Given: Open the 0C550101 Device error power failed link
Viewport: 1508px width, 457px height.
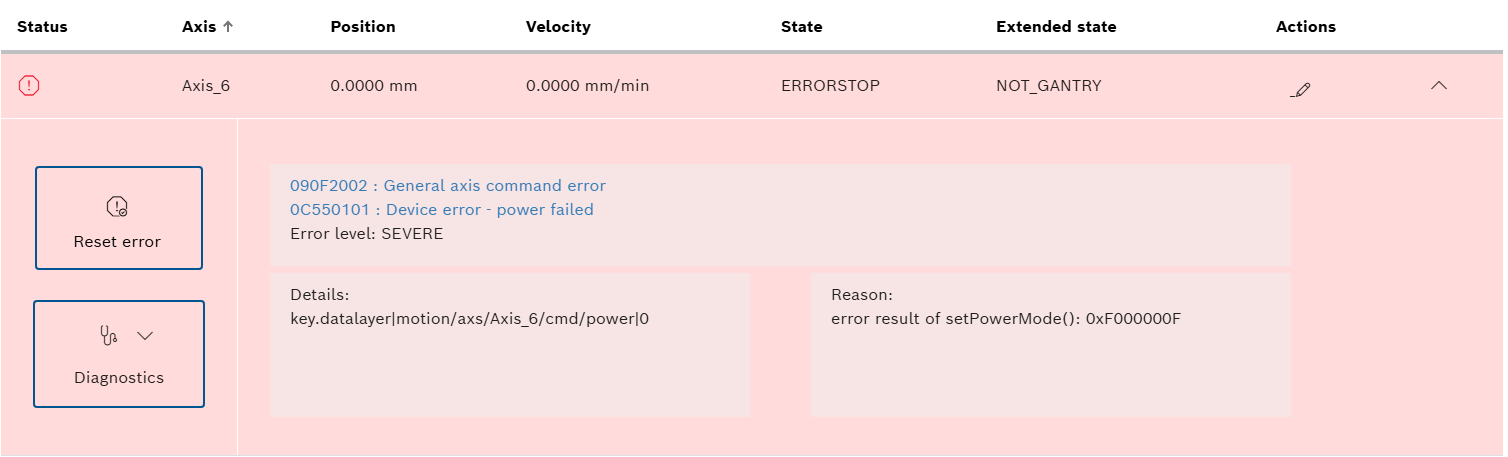Looking at the screenshot, I should [441, 210].
